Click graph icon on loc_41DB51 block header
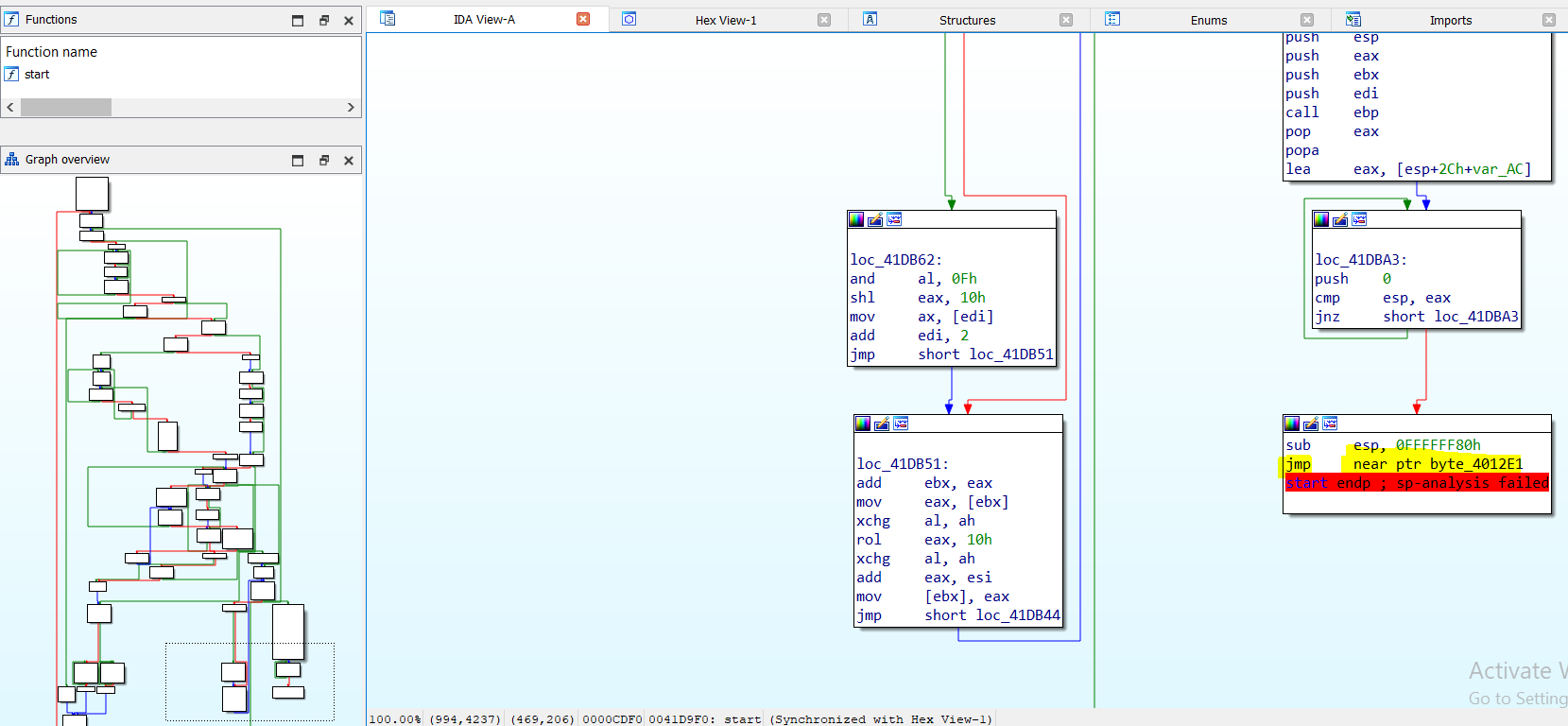The height and width of the screenshot is (726, 1568). click(x=901, y=423)
